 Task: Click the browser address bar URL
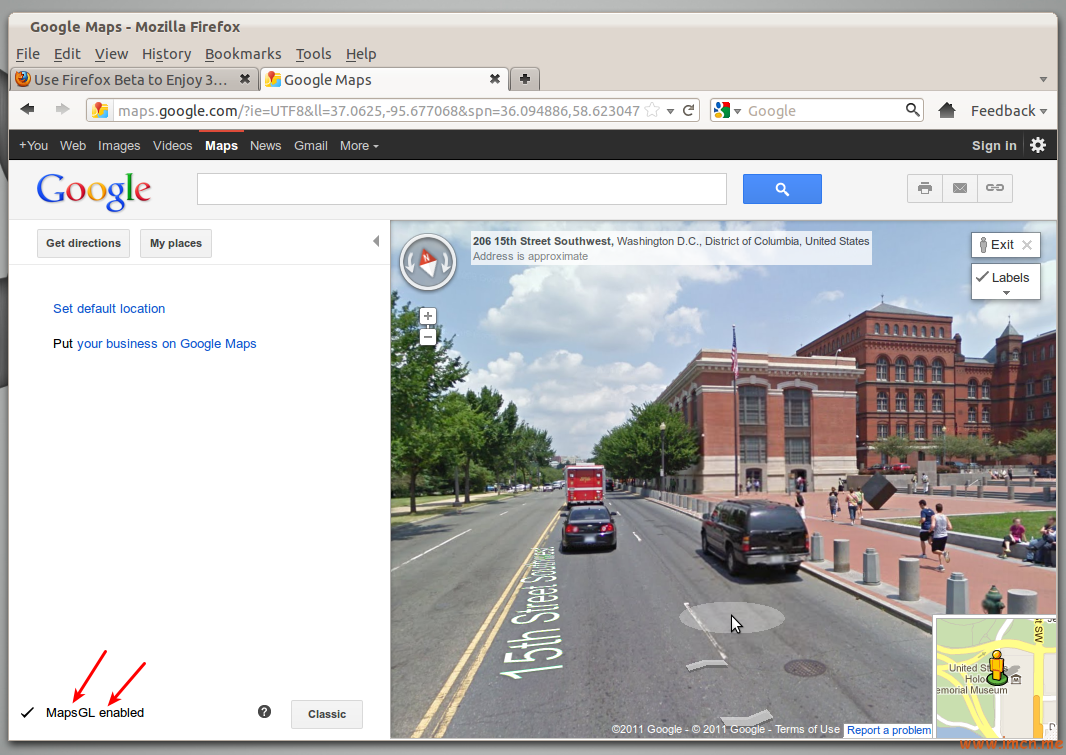(x=379, y=111)
